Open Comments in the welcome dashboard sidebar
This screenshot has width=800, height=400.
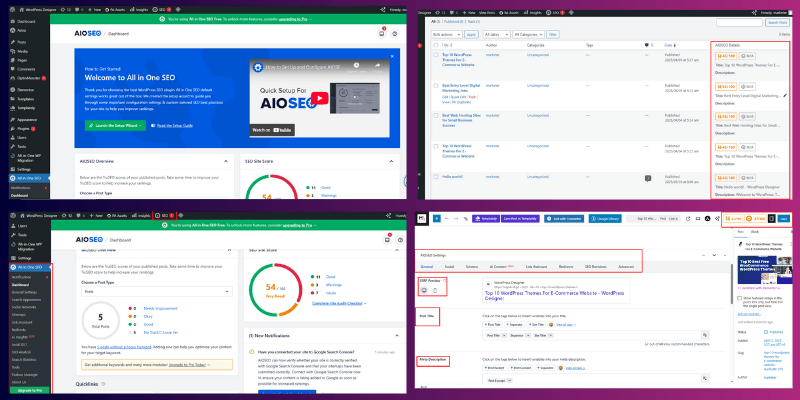[26, 69]
